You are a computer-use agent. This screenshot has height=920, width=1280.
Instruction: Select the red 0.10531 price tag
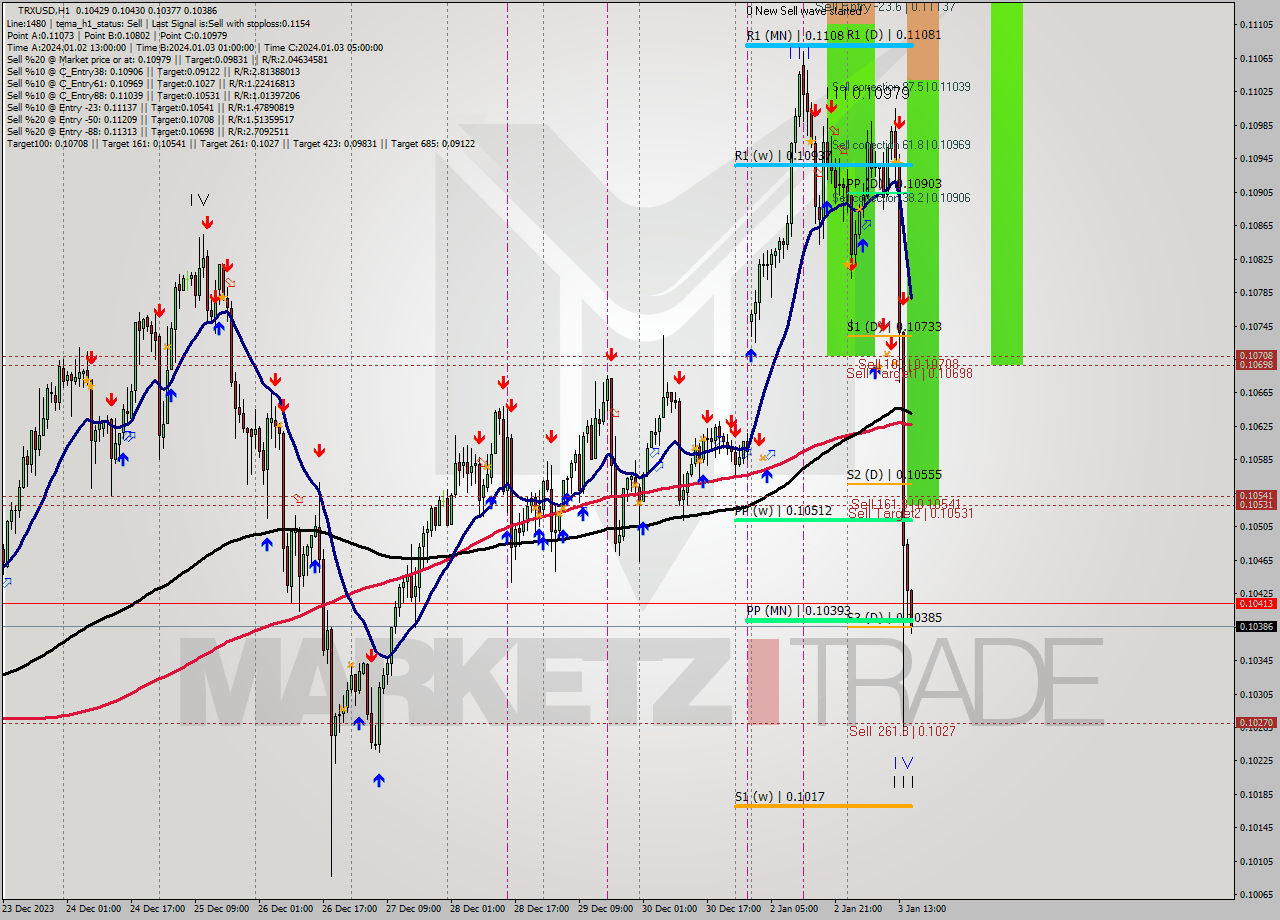click(1256, 504)
